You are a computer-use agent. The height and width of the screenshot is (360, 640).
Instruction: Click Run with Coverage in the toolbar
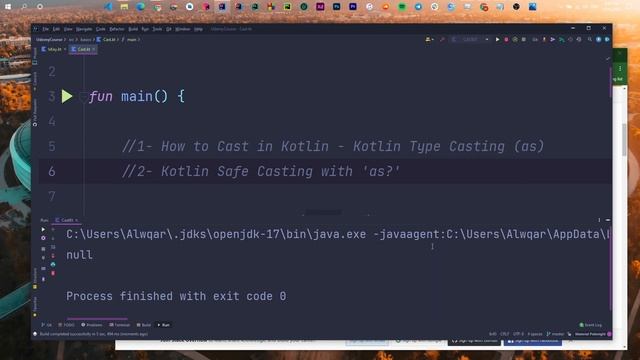pyautogui.click(x=515, y=40)
